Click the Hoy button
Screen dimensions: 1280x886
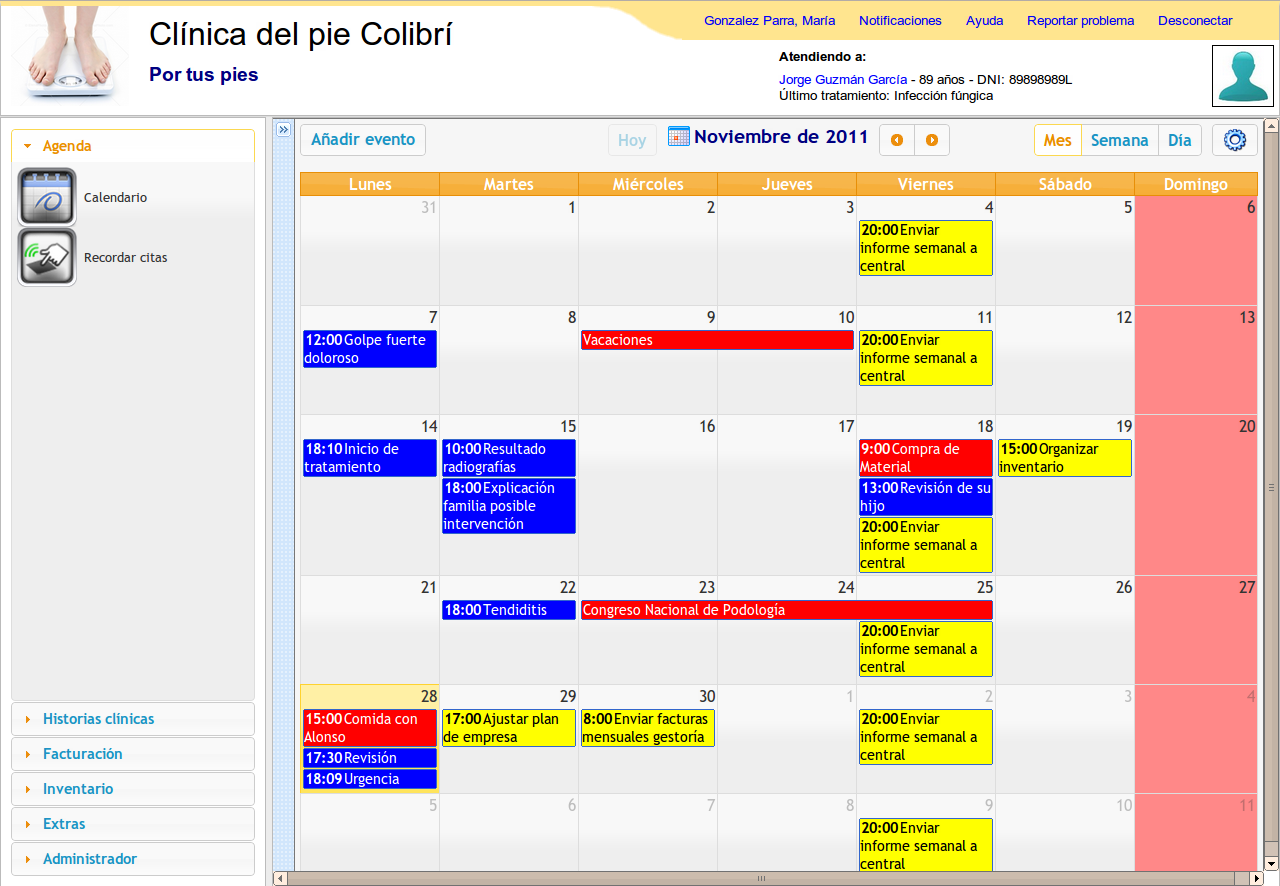click(x=632, y=140)
